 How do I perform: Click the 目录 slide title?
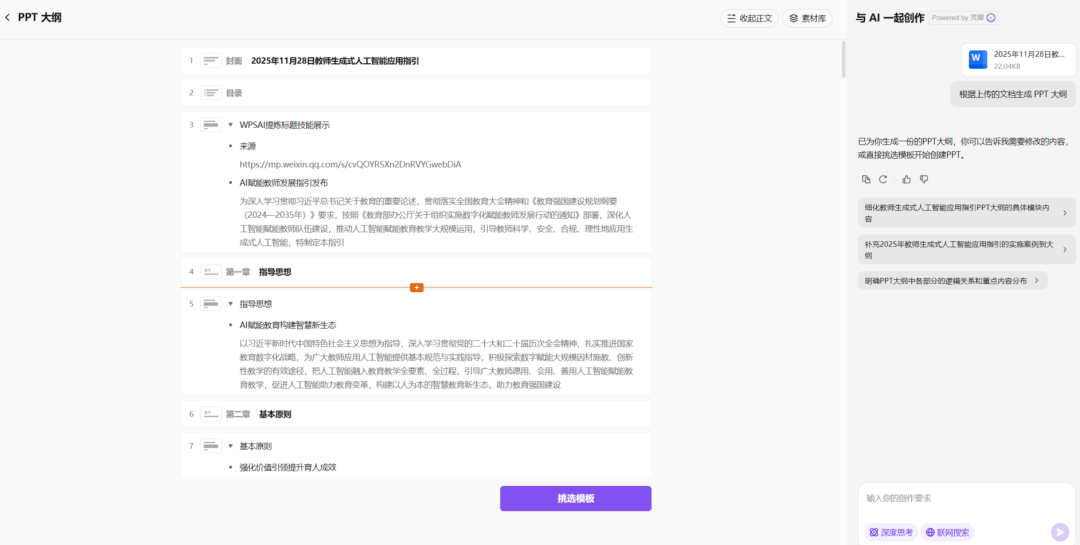pos(234,93)
